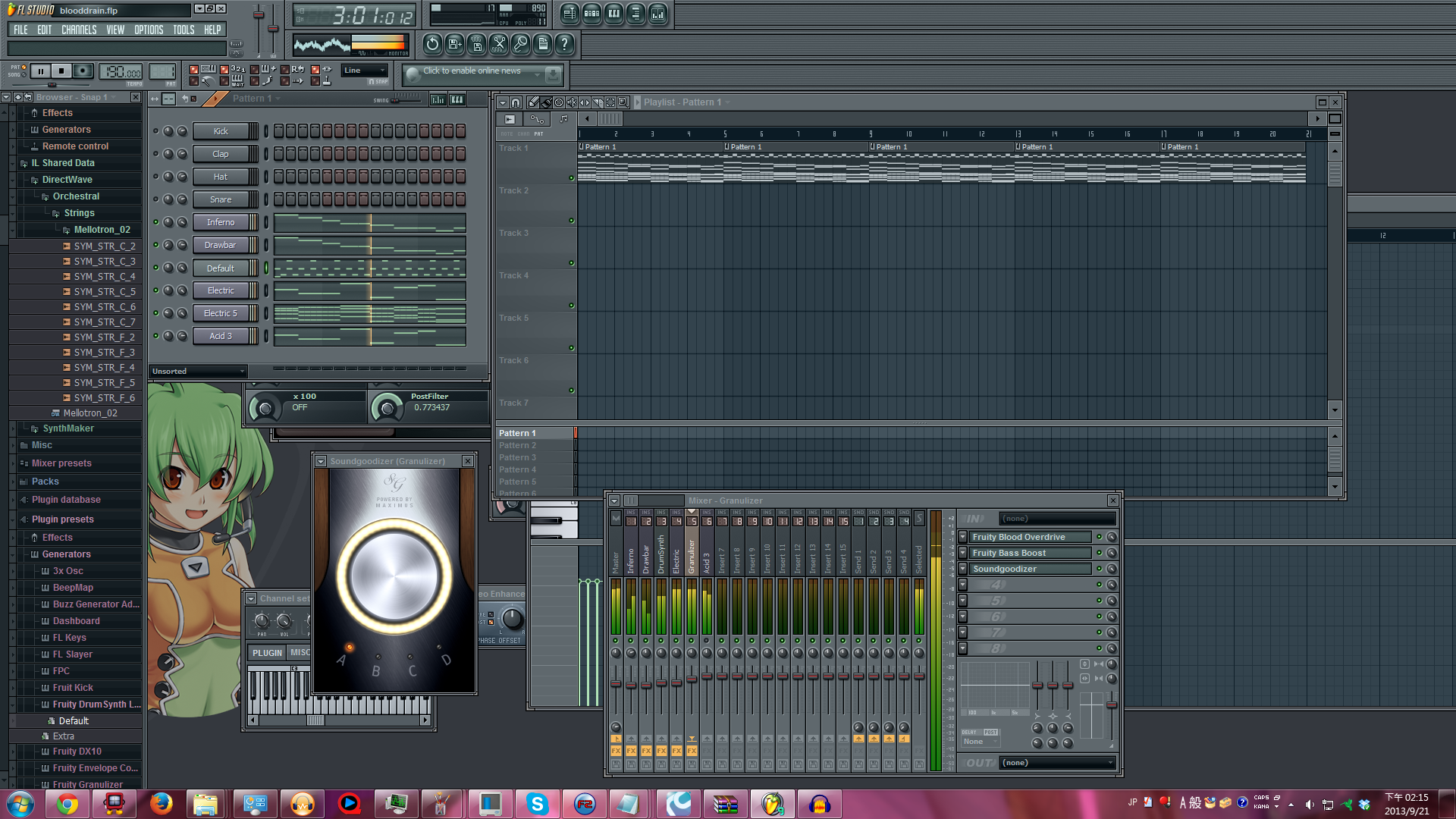Open the FILE menu
The image size is (1456, 819).
(20, 30)
